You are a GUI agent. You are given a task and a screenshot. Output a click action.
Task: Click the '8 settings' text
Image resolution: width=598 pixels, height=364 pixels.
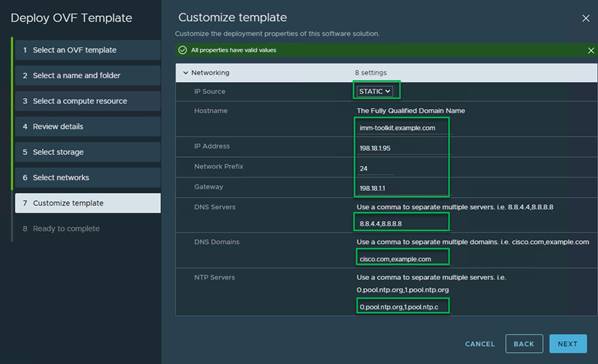(x=371, y=72)
